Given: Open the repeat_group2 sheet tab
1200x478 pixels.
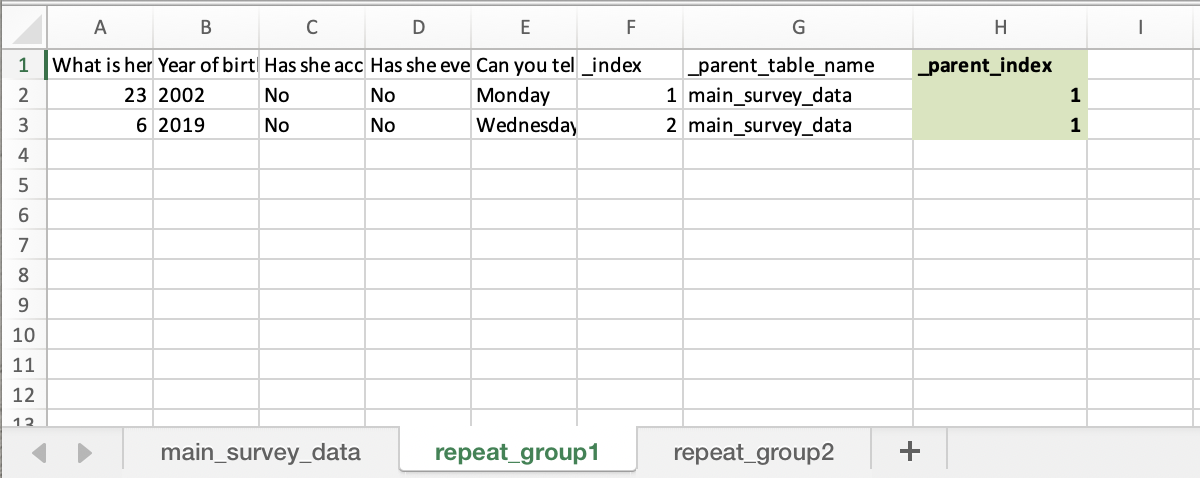Looking at the screenshot, I should (753, 452).
